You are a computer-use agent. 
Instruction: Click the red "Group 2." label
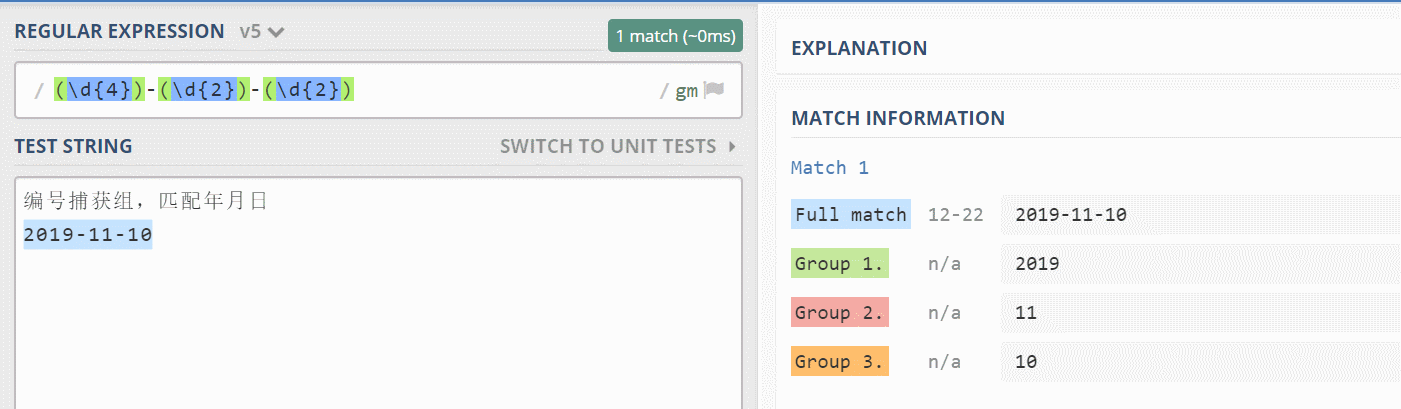tap(839, 313)
